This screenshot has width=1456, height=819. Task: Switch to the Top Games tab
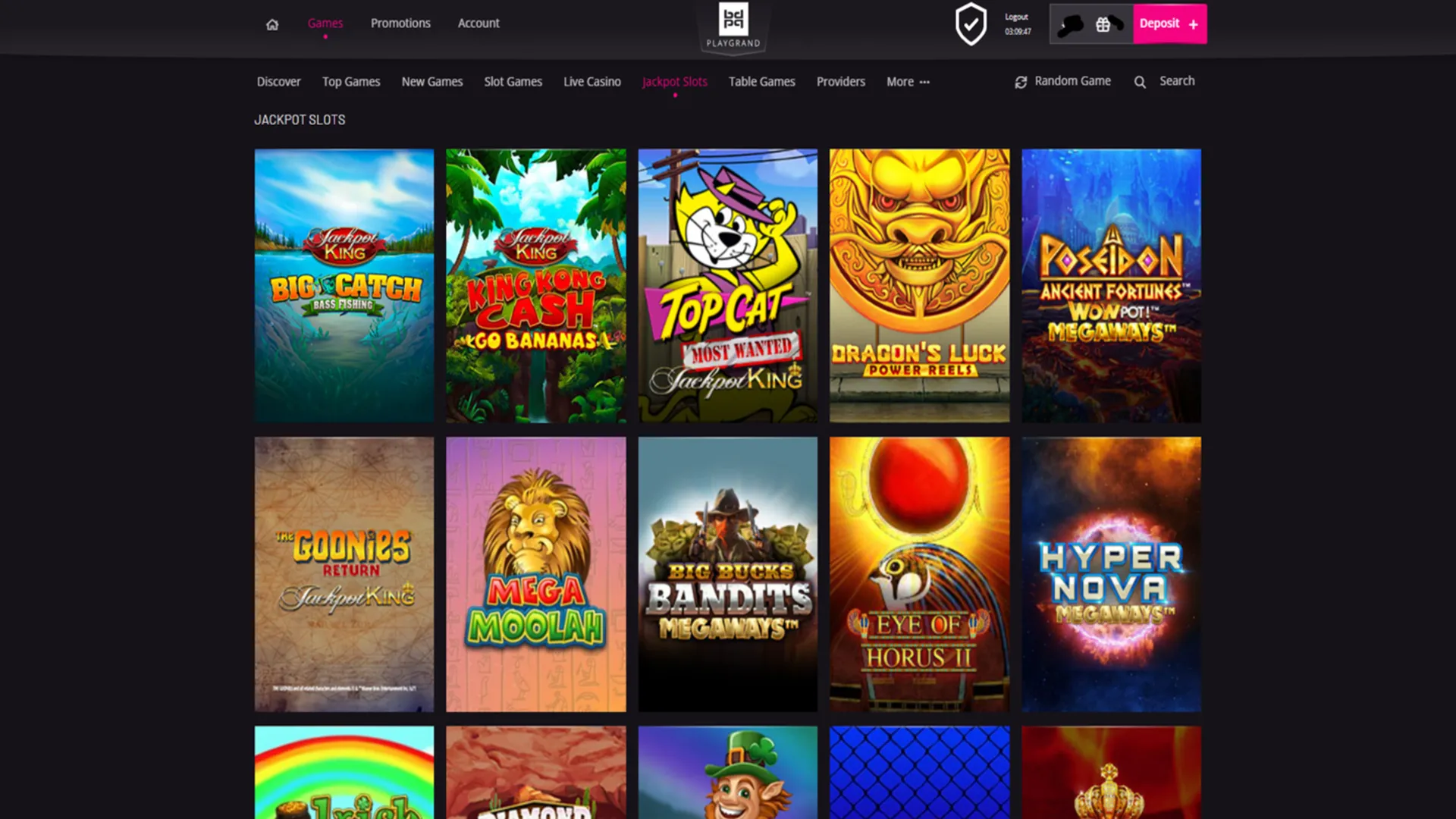351,82
